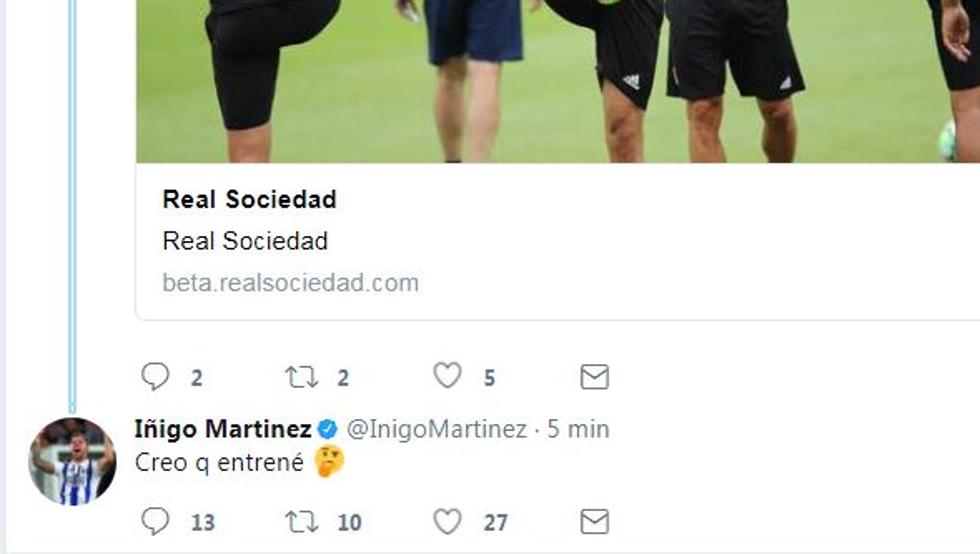Click the blue verified badge
This screenshot has width=980, height=554.
coord(328,429)
